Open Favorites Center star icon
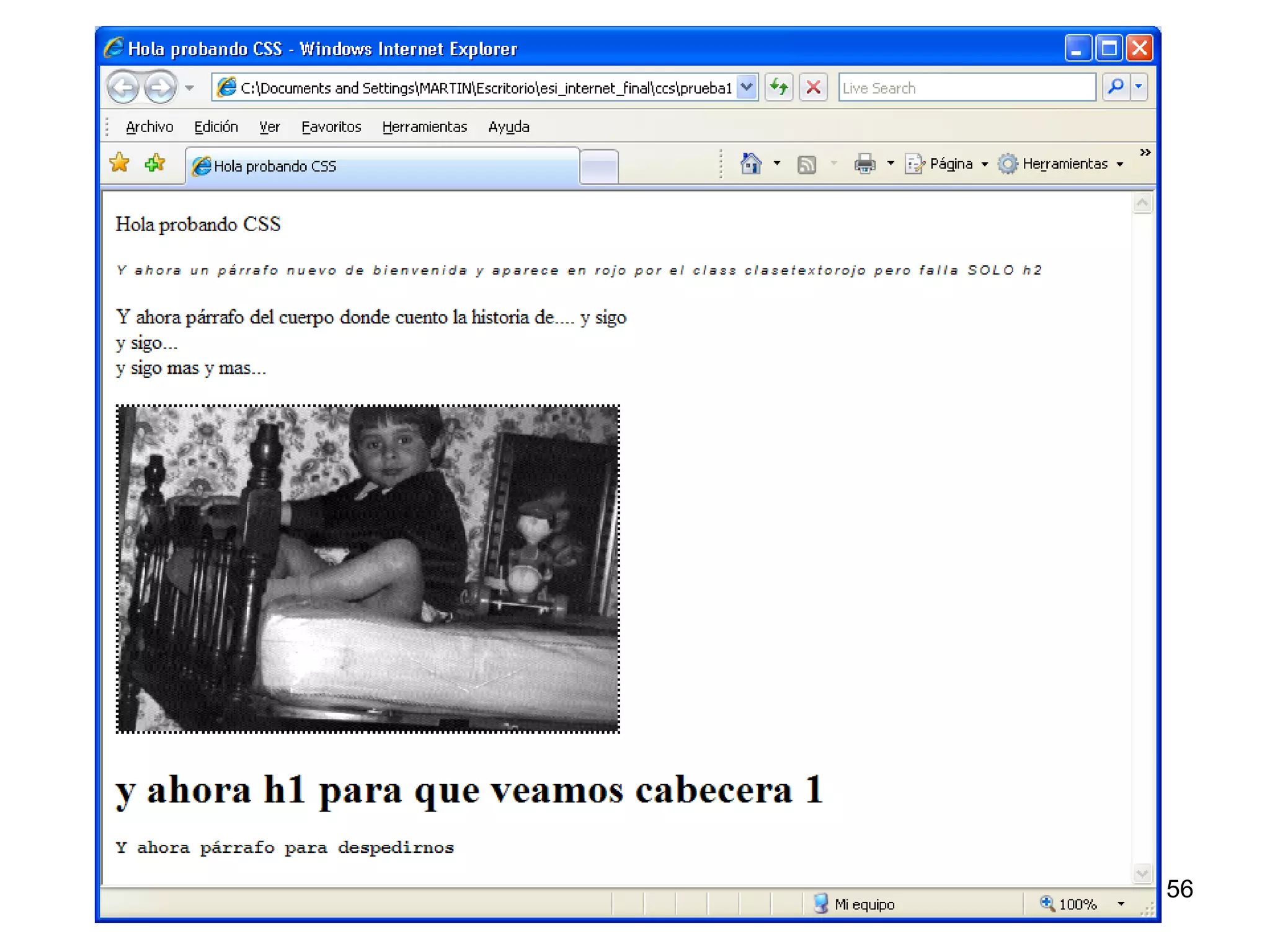The height and width of the screenshot is (952, 1270). point(119,163)
